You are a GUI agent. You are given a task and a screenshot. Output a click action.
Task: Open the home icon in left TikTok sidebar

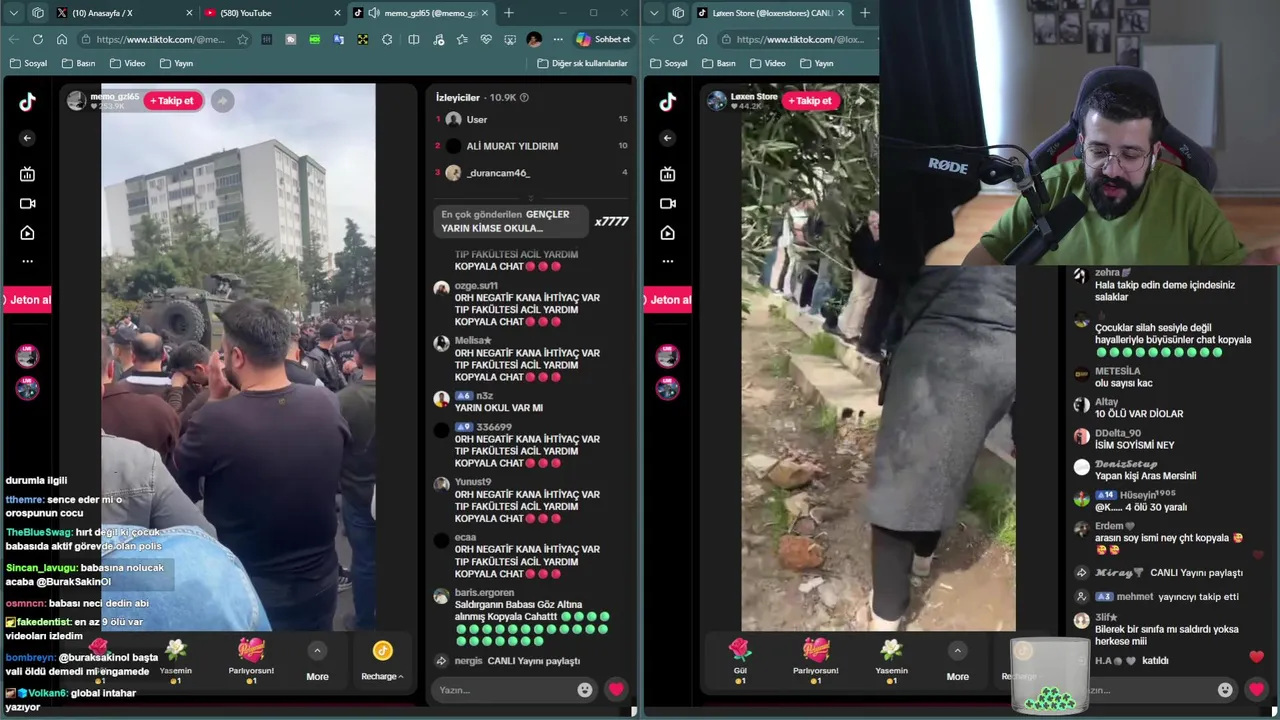(x=27, y=233)
